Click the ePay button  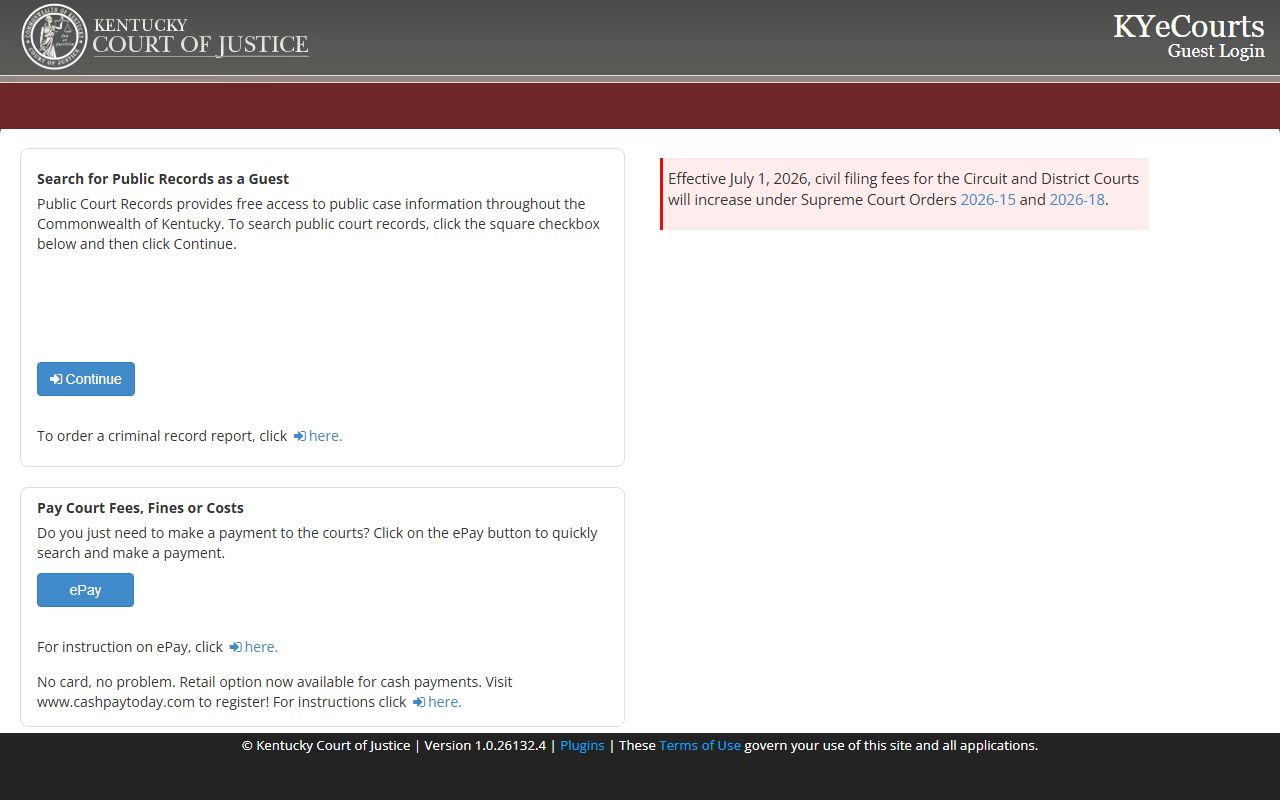(x=85, y=590)
